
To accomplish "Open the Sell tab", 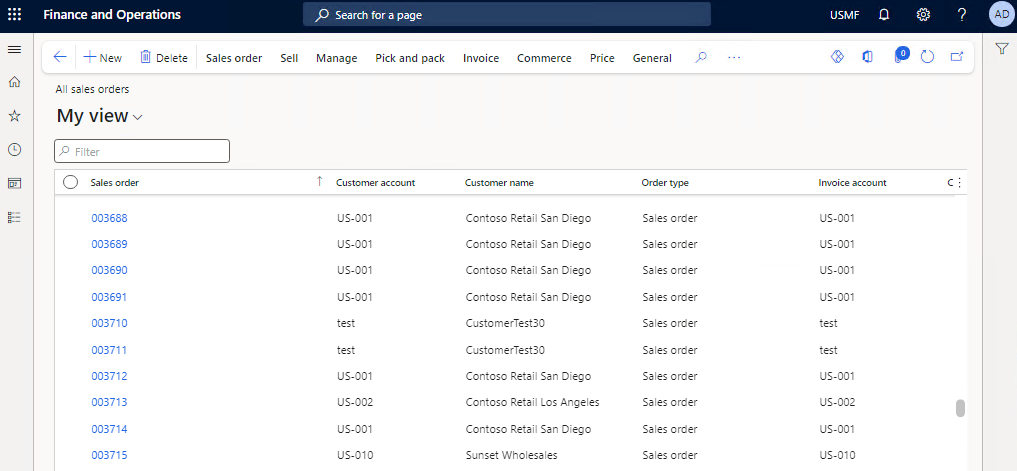I will pos(289,58).
